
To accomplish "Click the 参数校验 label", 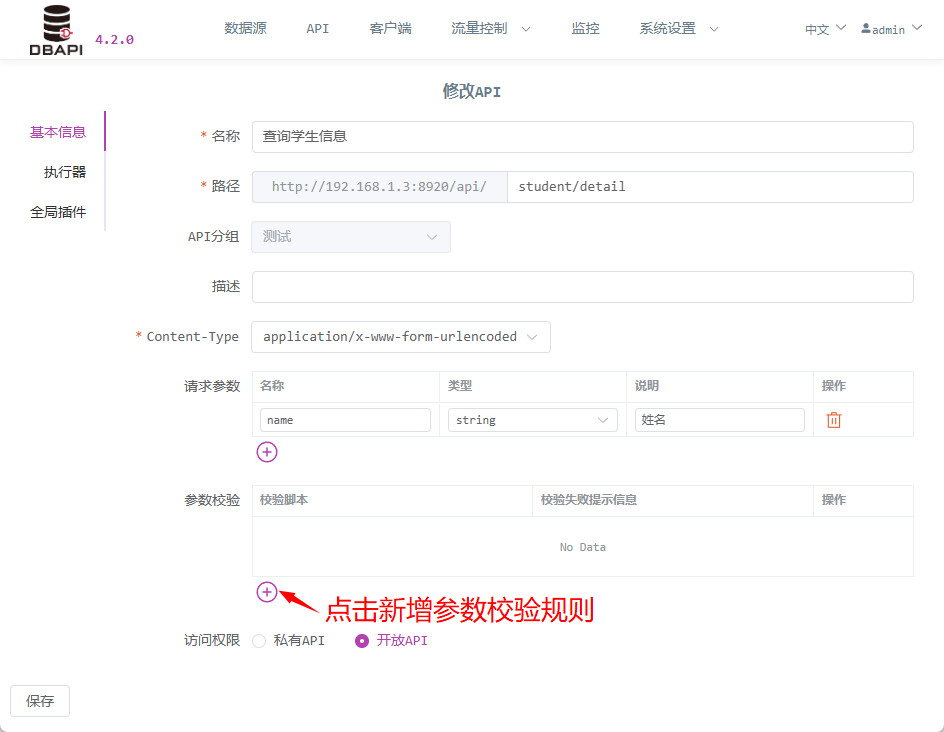I will [212, 500].
